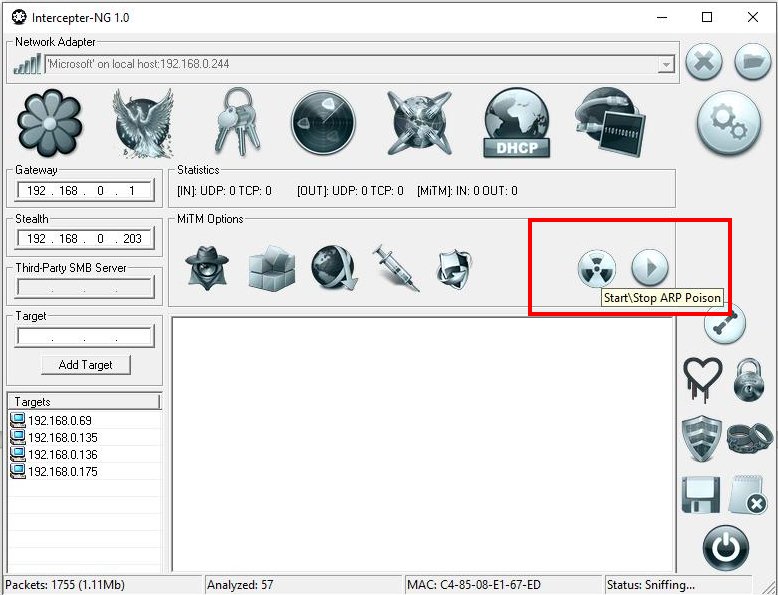Screen dimensions: 778x595
Task: Select the Network Adapter combo box
Action: pos(359,65)
